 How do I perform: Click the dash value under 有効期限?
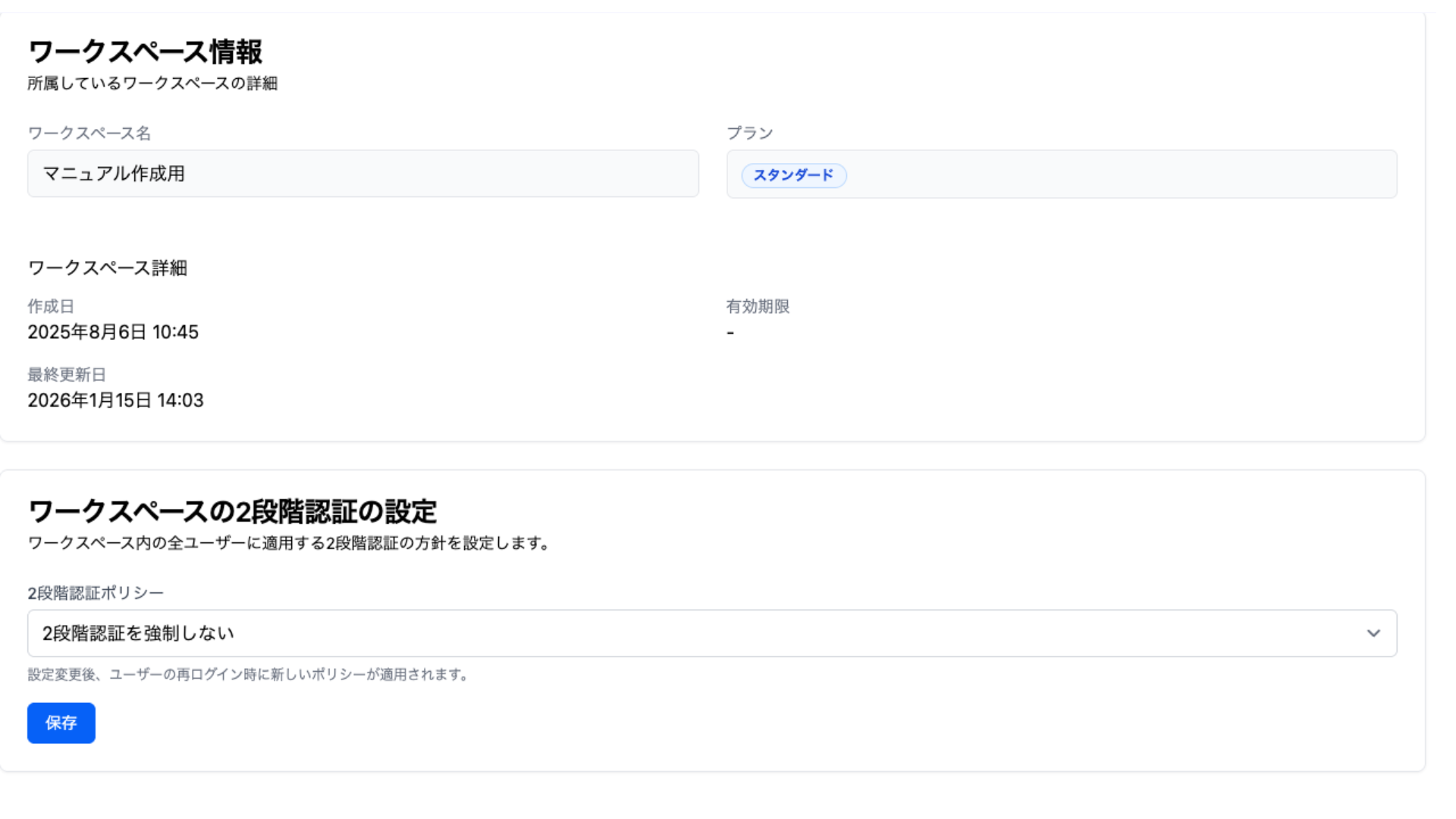tap(730, 333)
